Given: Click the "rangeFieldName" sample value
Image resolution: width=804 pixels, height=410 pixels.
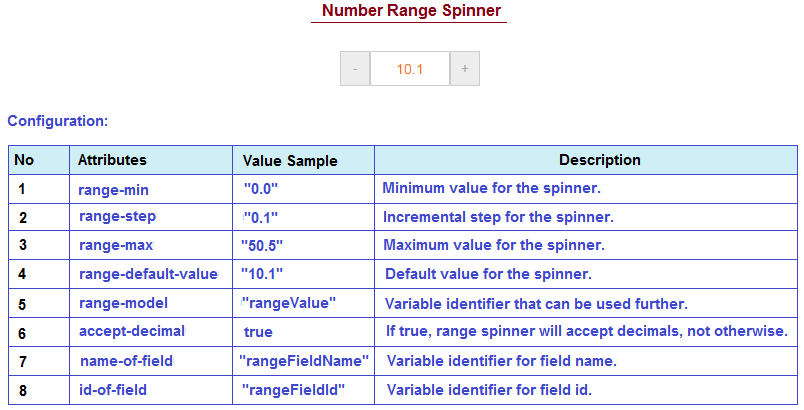Looking at the screenshot, I should click(304, 361).
